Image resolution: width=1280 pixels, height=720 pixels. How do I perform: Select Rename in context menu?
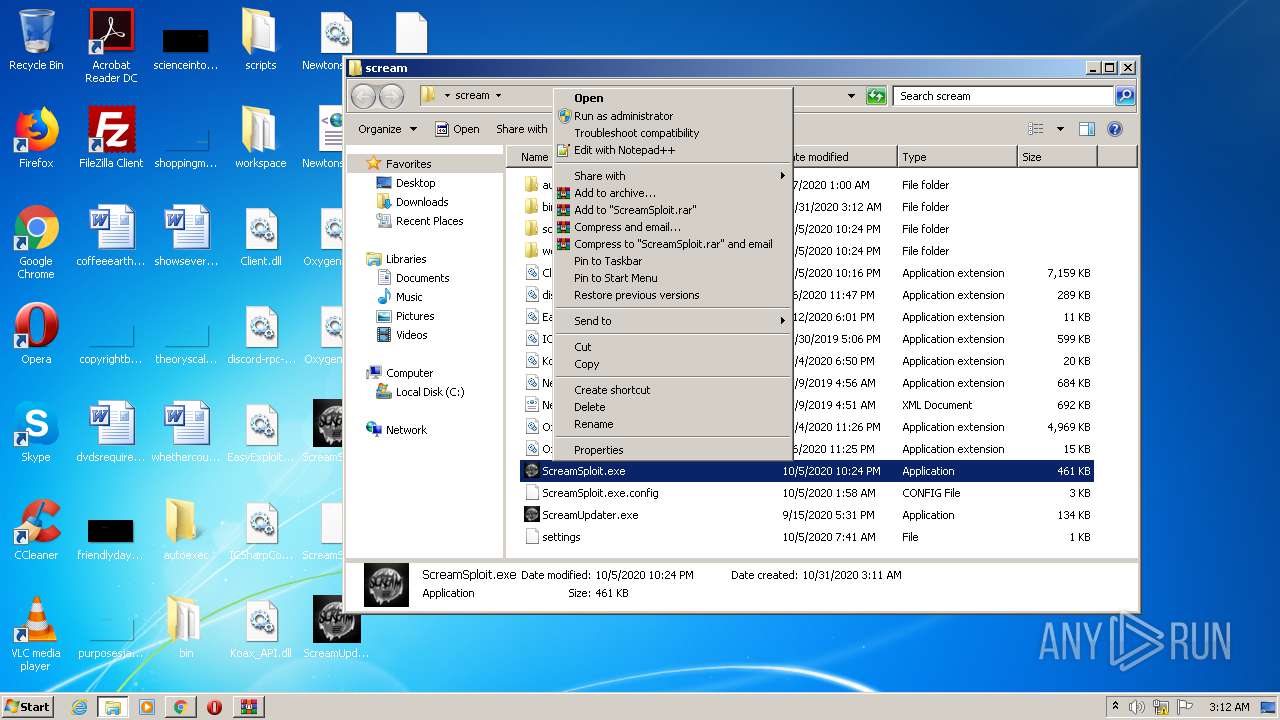click(x=673, y=424)
